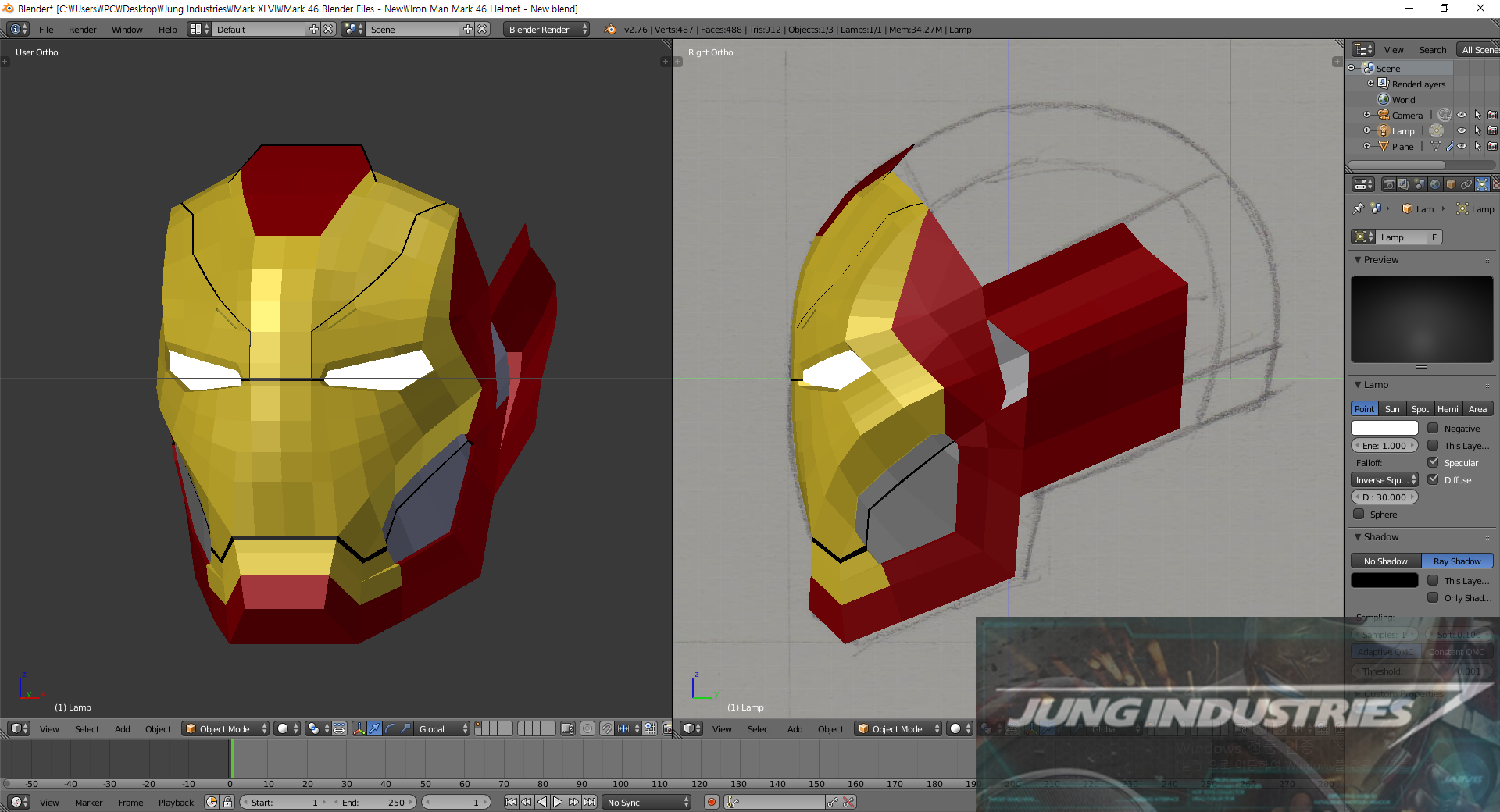Enable the Sphere checkbox

(x=1359, y=514)
